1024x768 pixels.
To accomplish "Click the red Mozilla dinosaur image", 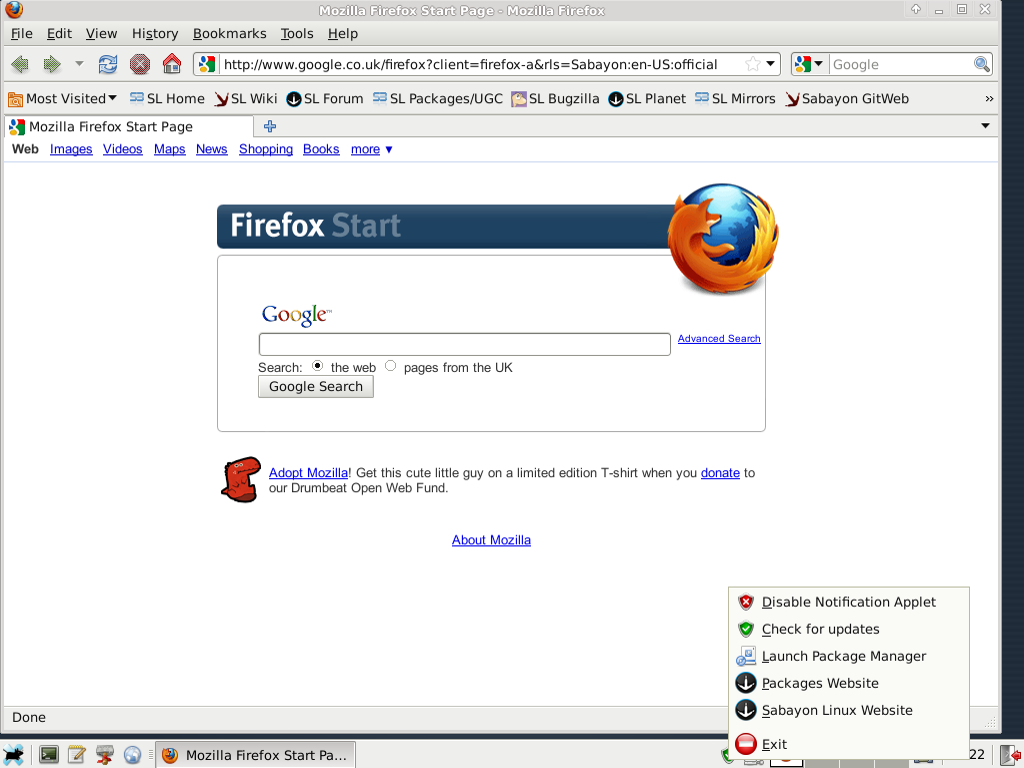I will [240, 479].
